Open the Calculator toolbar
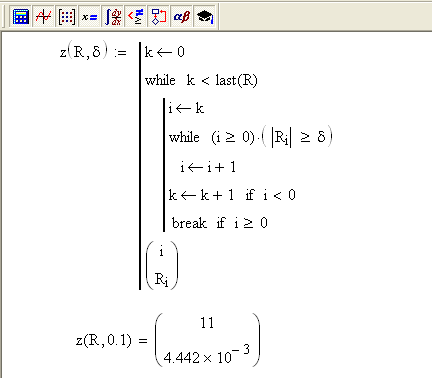The image size is (432, 378). (x=20, y=16)
